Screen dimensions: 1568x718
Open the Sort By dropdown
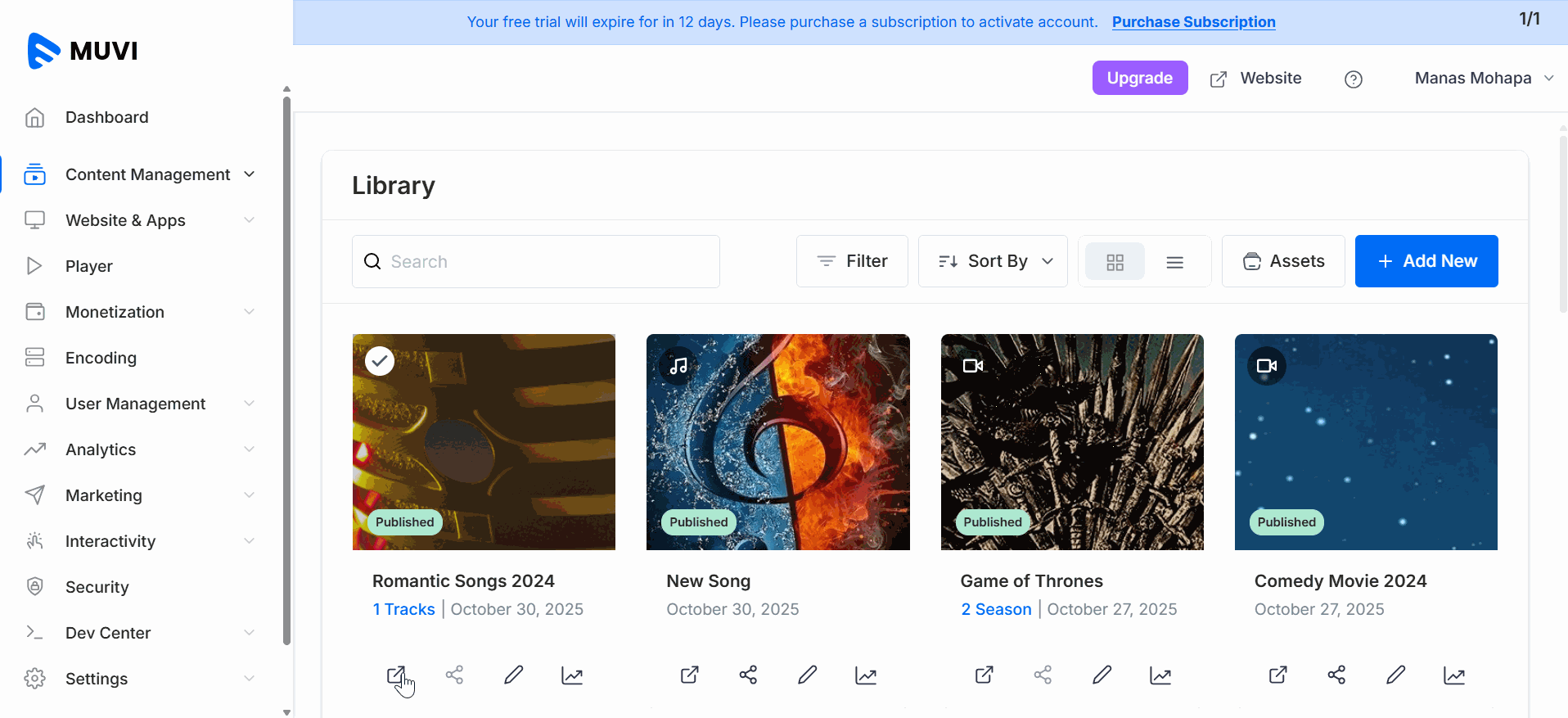[x=993, y=261]
